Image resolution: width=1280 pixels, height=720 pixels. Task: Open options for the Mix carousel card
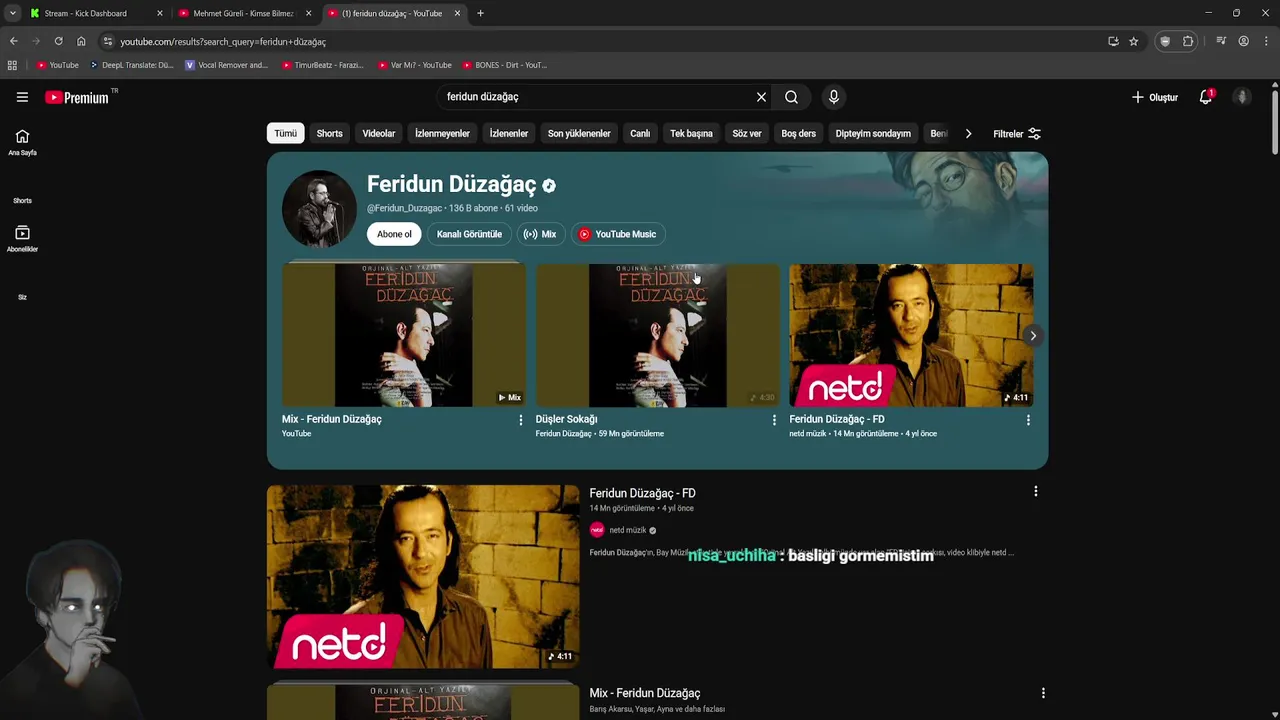tap(520, 420)
